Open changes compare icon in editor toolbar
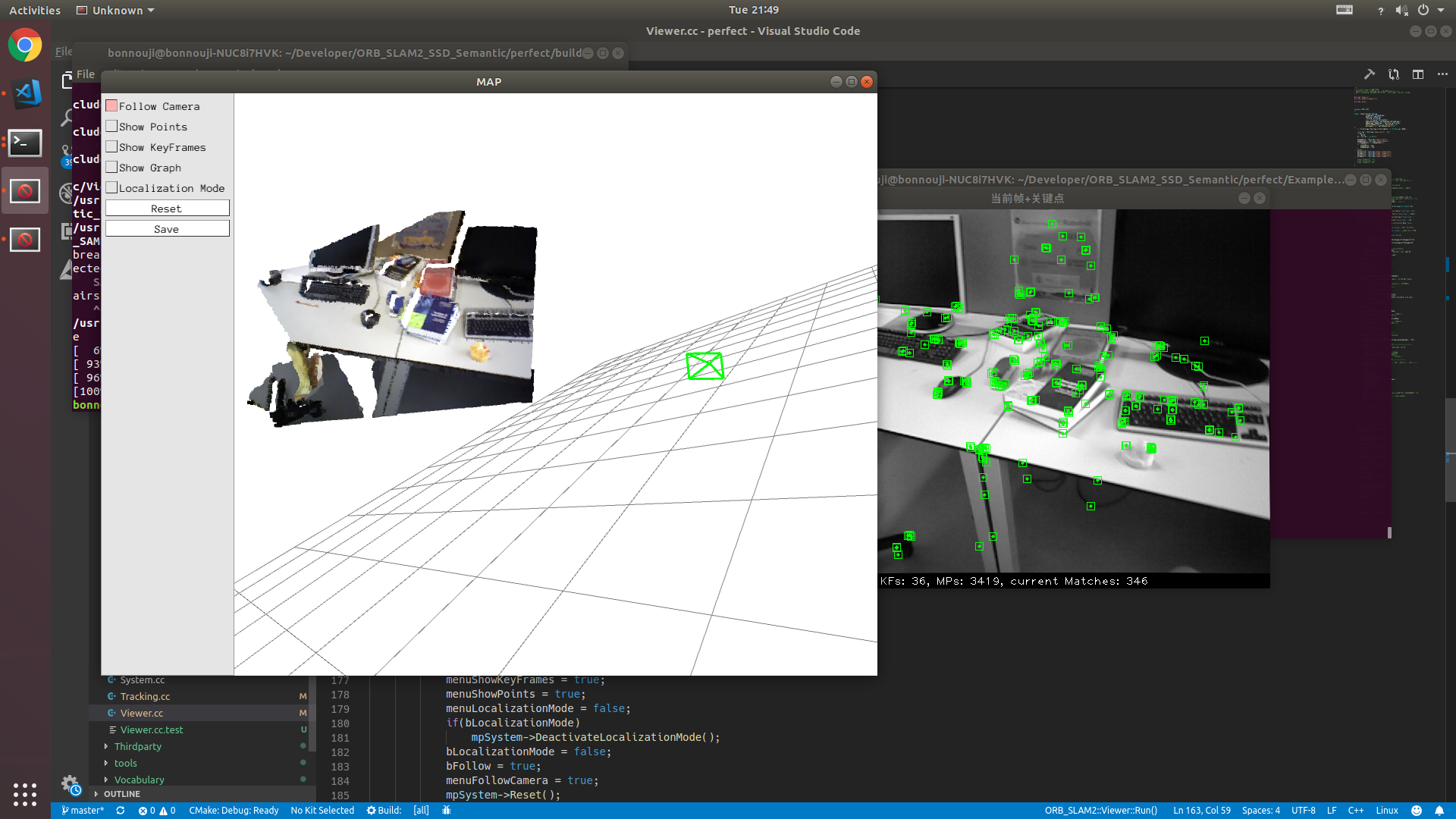The width and height of the screenshot is (1456, 819). (1394, 74)
